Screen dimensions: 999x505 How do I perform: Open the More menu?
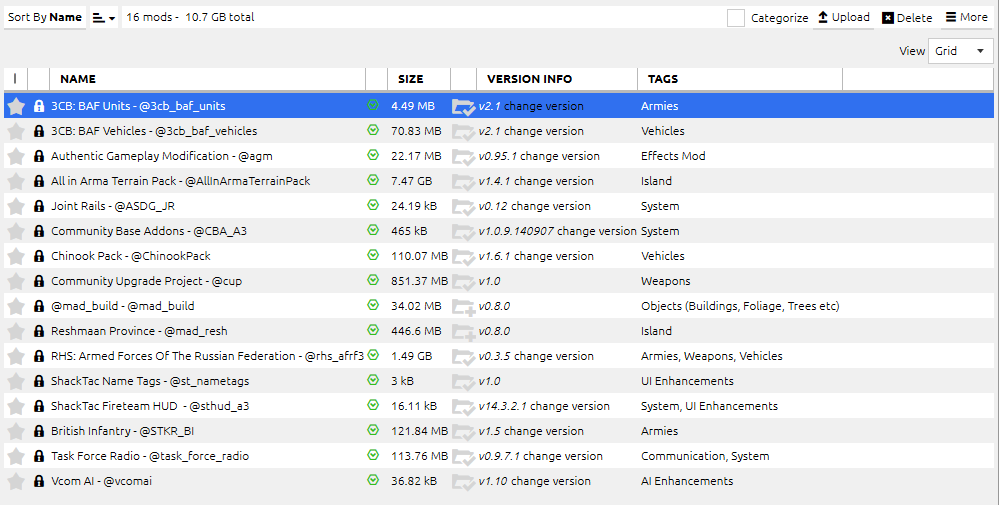click(967, 17)
